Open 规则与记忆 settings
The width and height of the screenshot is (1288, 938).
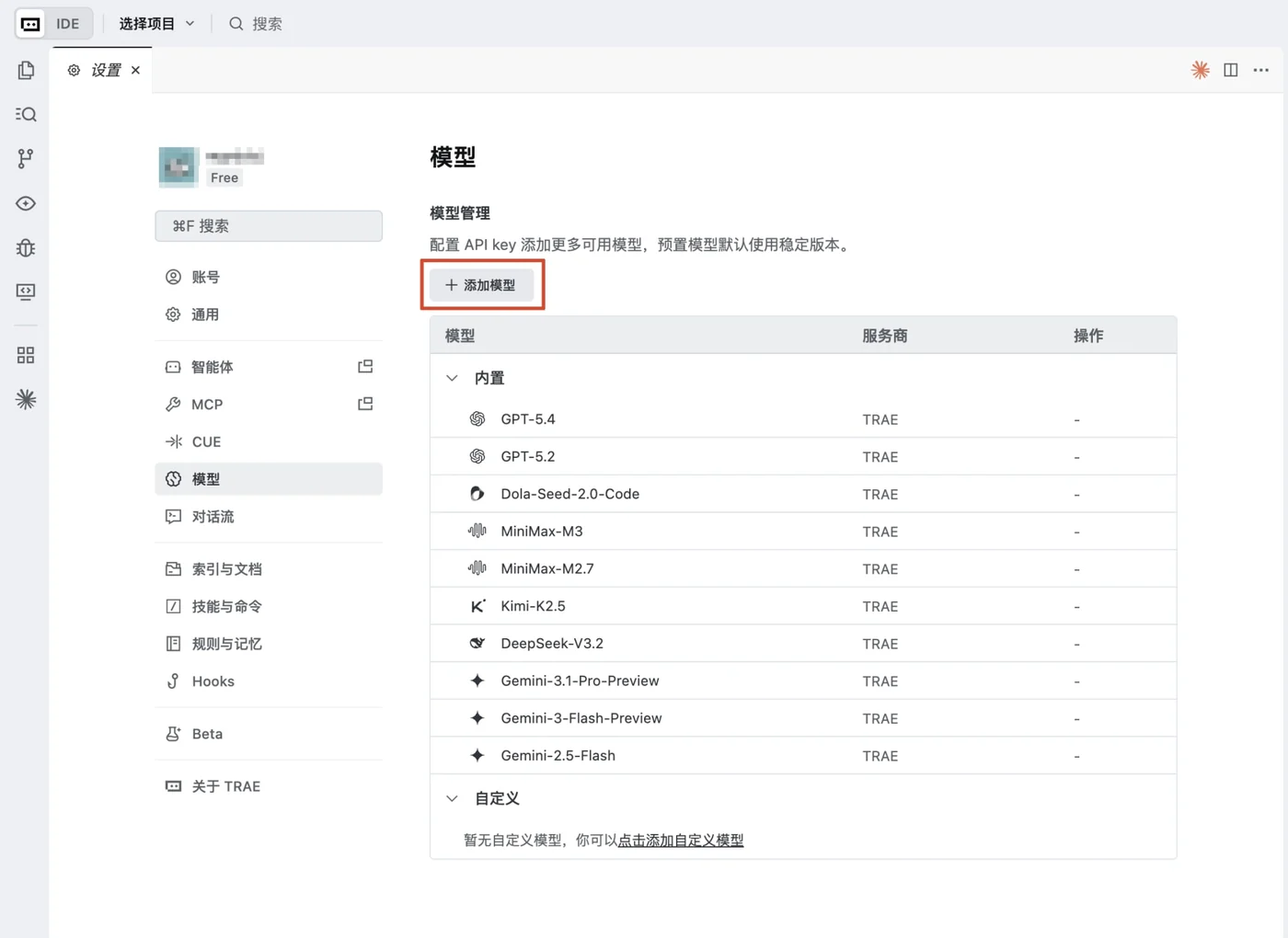coord(269,644)
